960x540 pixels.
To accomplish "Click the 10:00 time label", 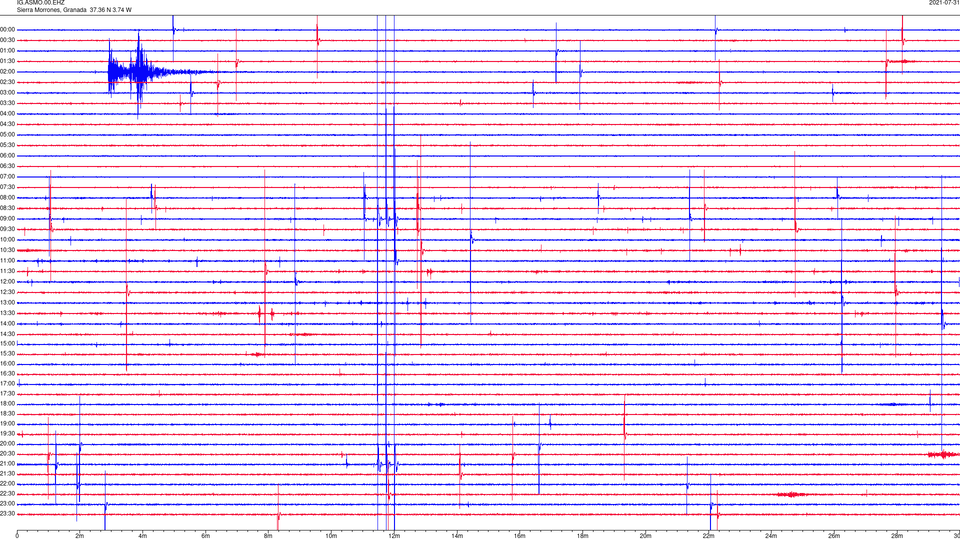I will (7, 239).
